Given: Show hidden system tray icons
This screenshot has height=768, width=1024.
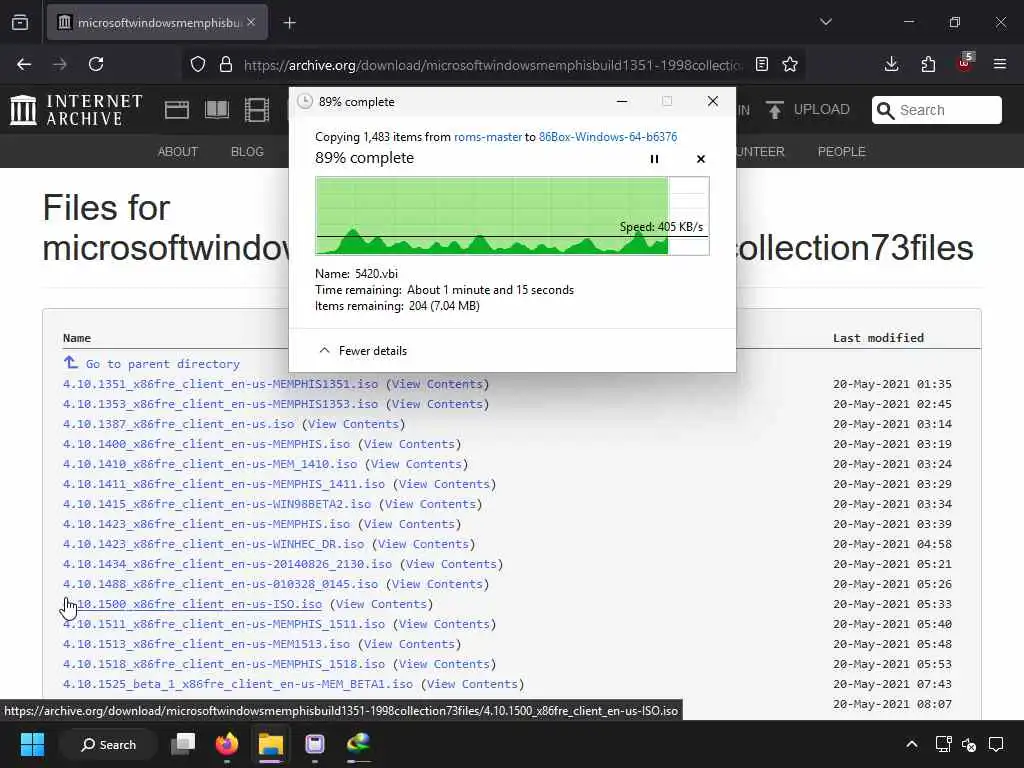Looking at the screenshot, I should [x=912, y=744].
